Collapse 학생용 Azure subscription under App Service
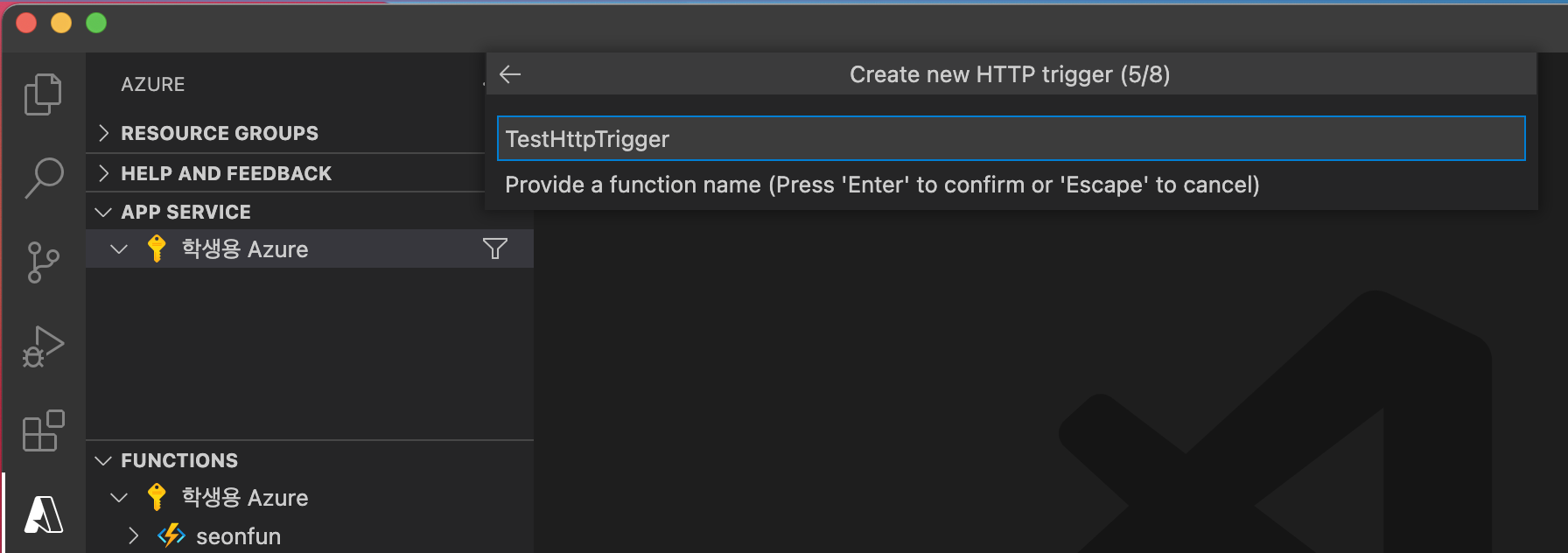 (x=120, y=249)
